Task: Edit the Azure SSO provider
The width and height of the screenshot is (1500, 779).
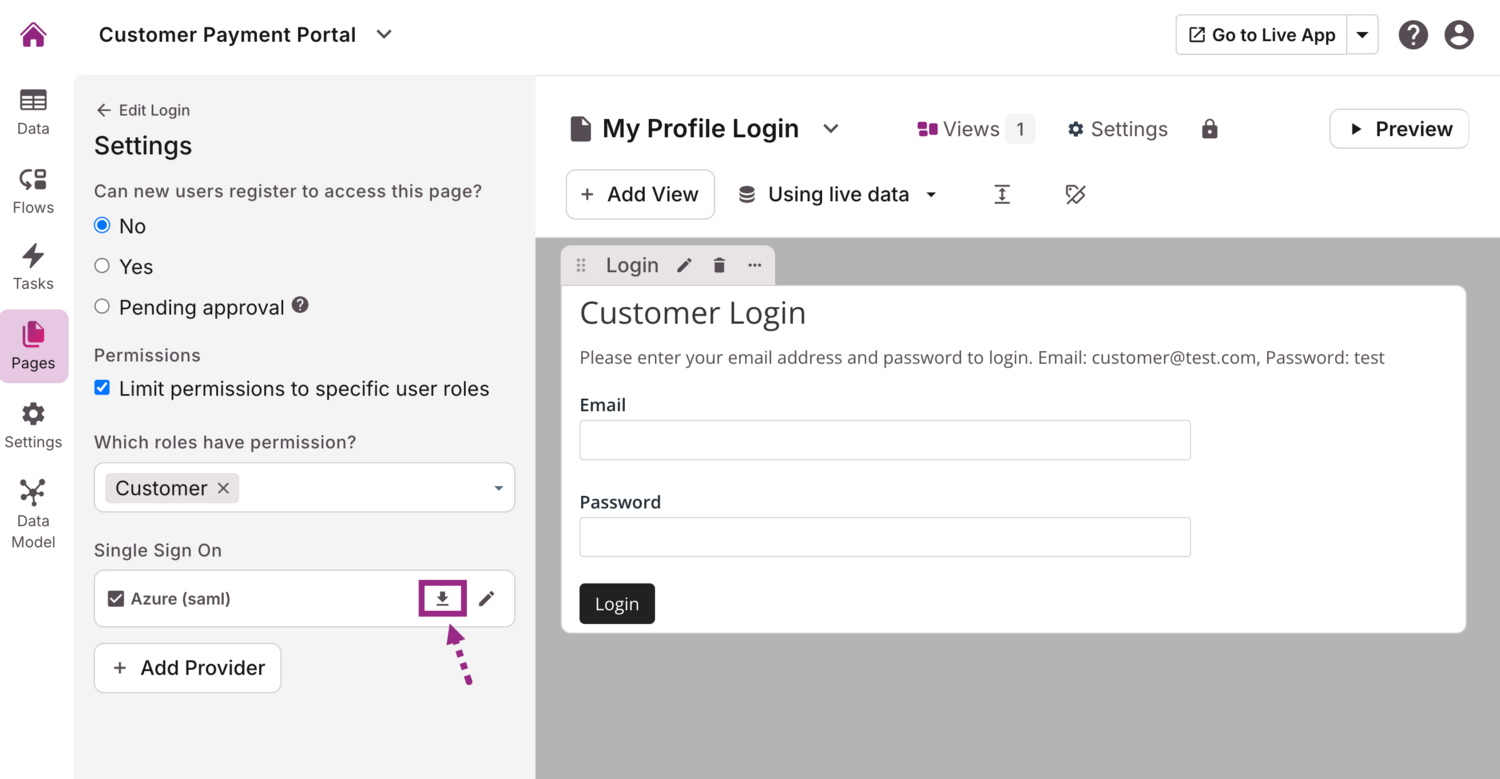Action: click(486, 599)
